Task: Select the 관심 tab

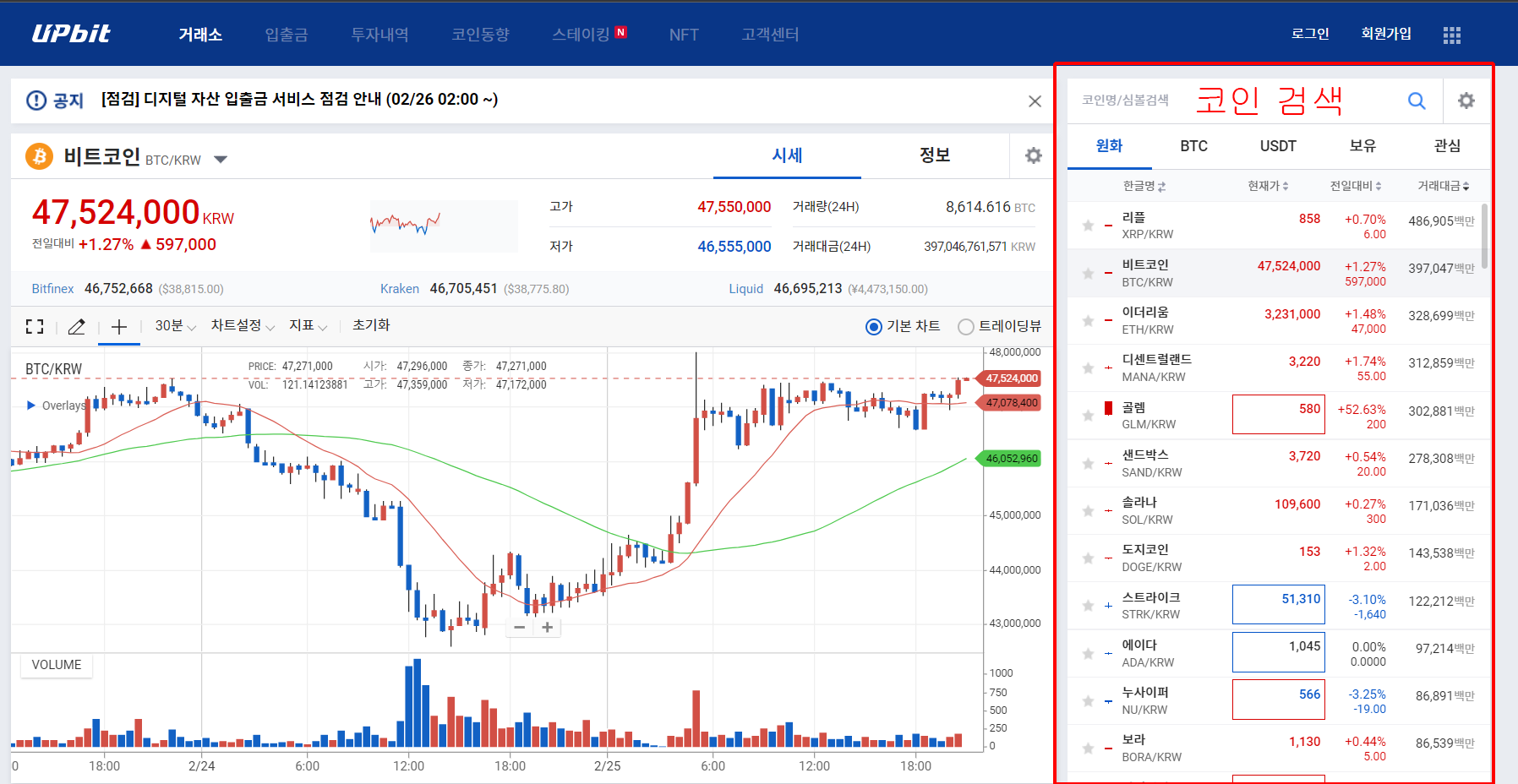Action: point(1447,146)
